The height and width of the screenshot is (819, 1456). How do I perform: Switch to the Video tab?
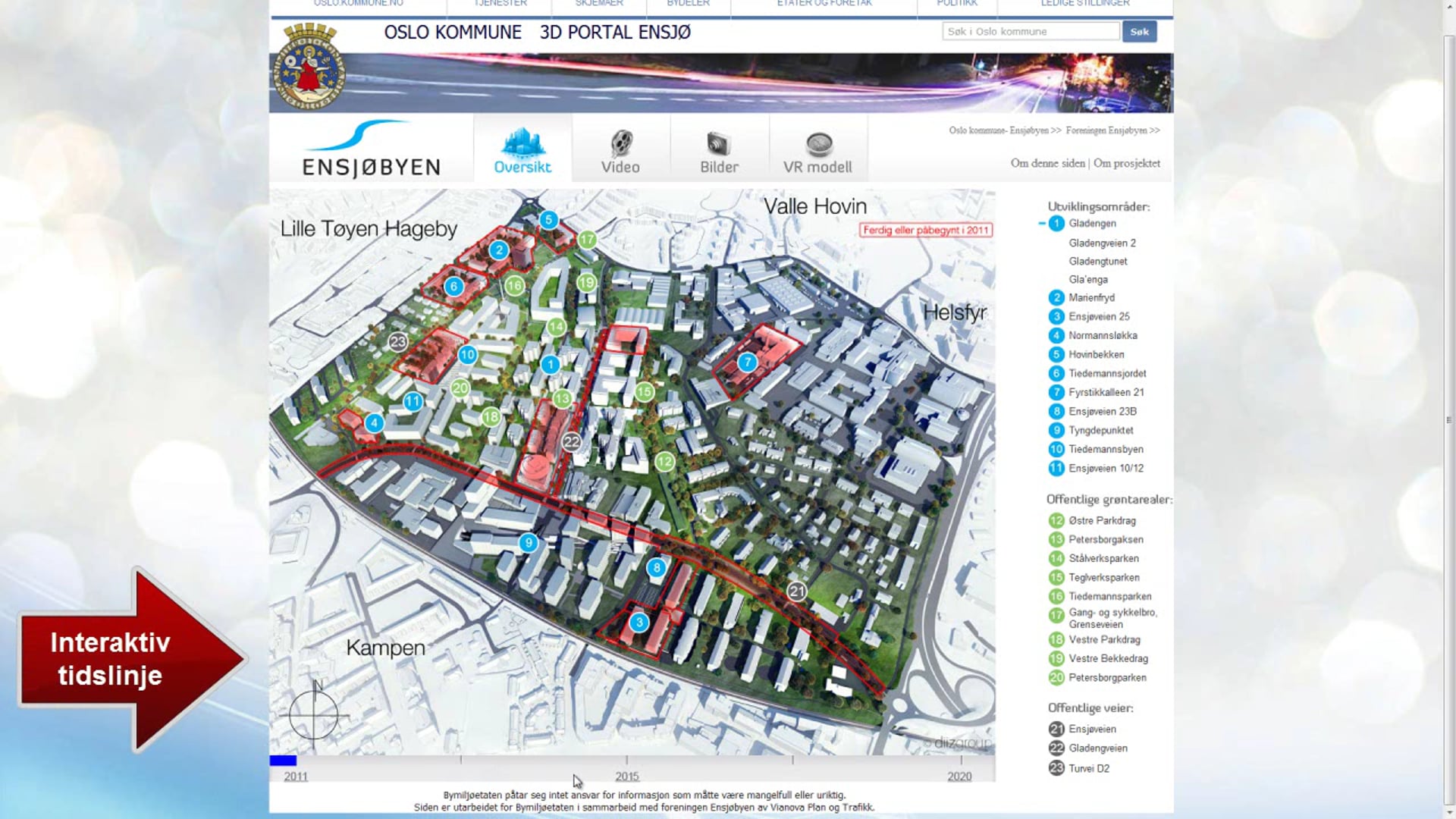click(620, 149)
